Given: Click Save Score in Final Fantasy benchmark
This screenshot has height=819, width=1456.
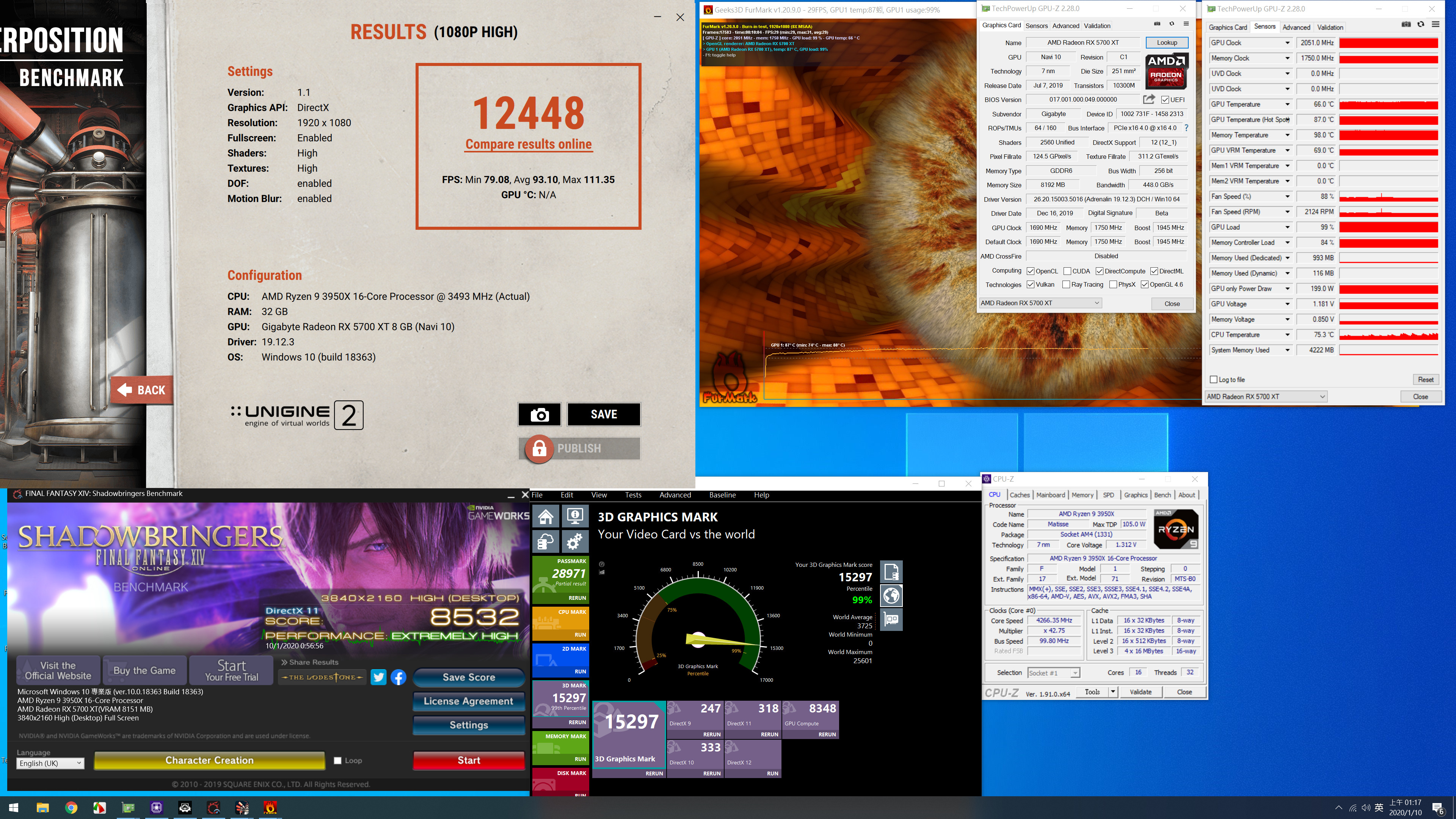Looking at the screenshot, I should 469,677.
